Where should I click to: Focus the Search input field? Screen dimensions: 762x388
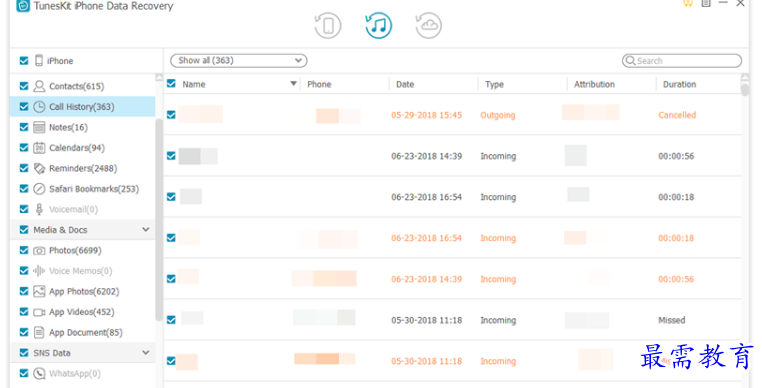tap(682, 61)
